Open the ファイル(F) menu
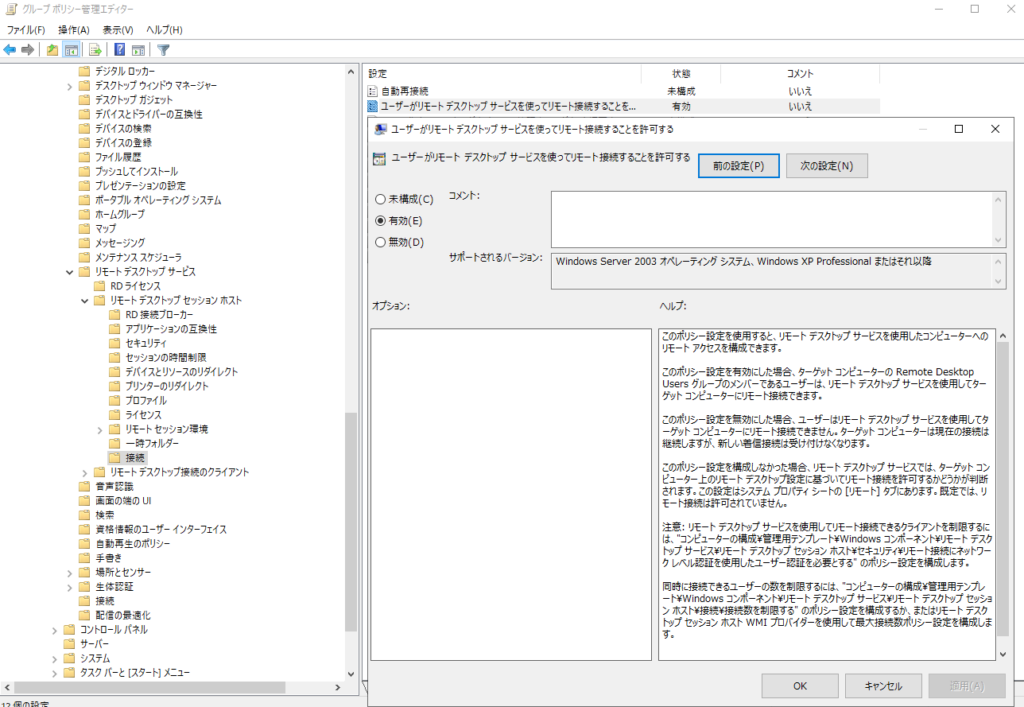1024x707 pixels. pyautogui.click(x=26, y=30)
